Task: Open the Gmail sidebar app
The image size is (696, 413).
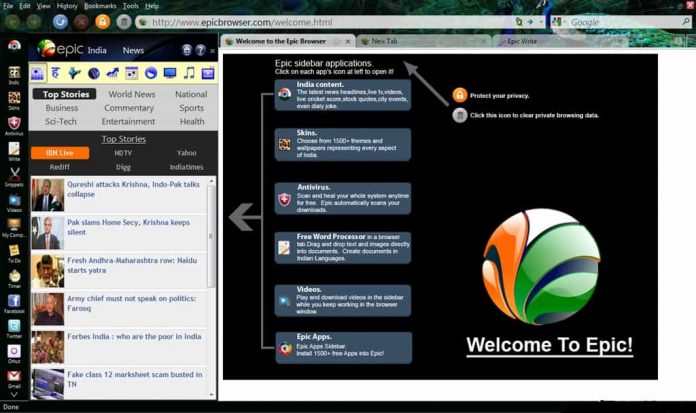Action: coord(14,377)
